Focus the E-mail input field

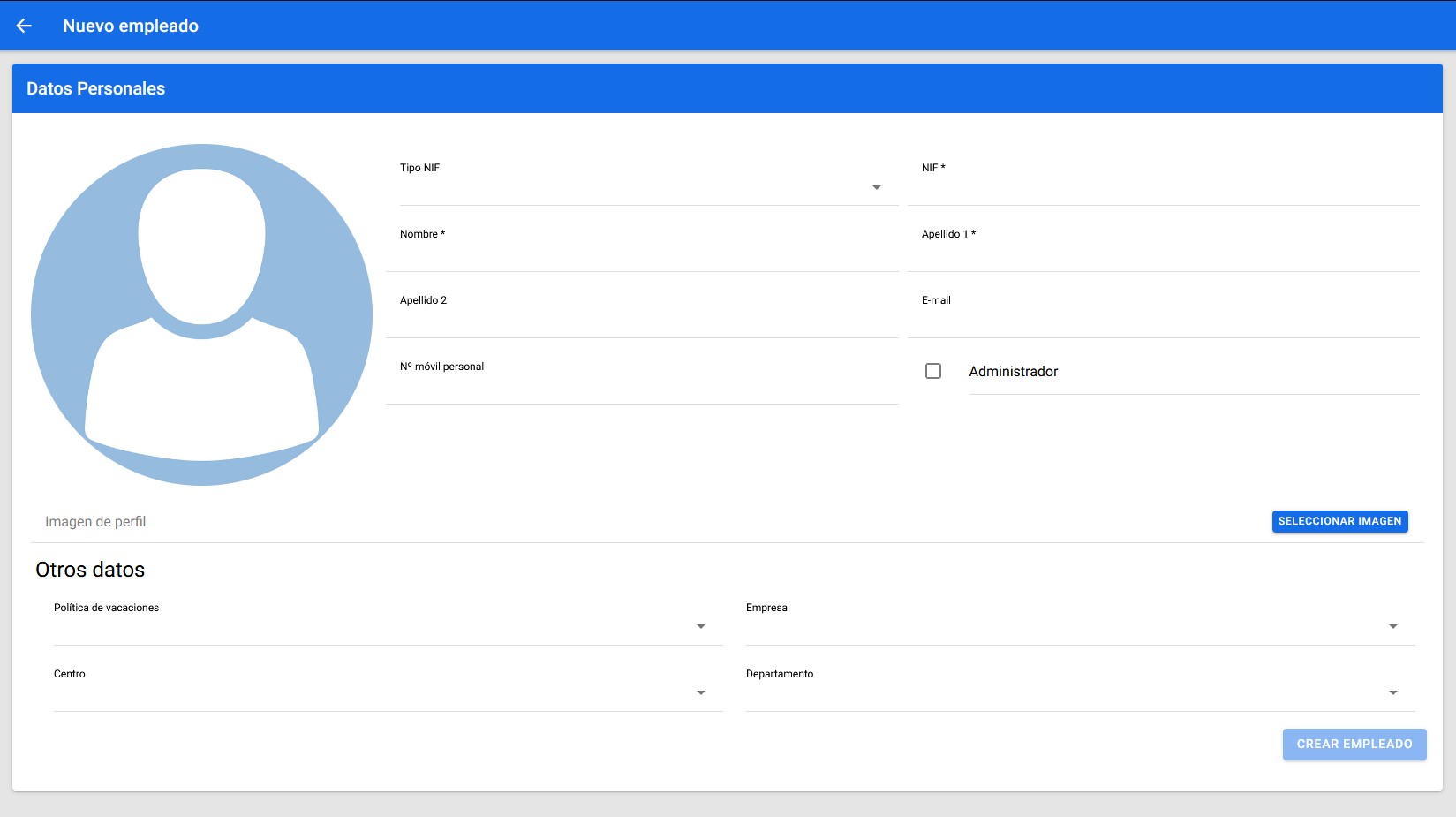click(x=1163, y=320)
